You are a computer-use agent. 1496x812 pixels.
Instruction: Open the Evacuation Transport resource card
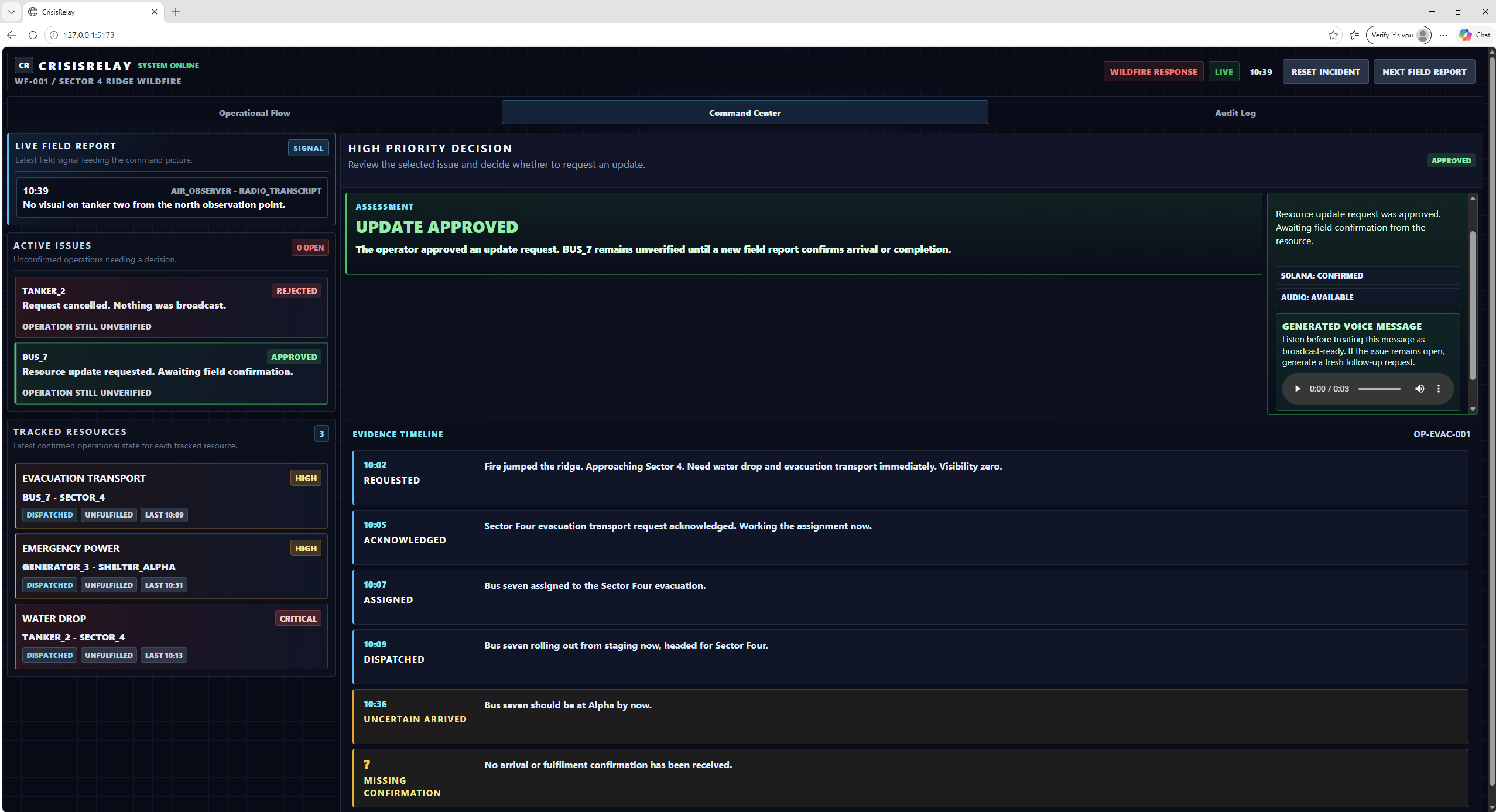(x=171, y=496)
